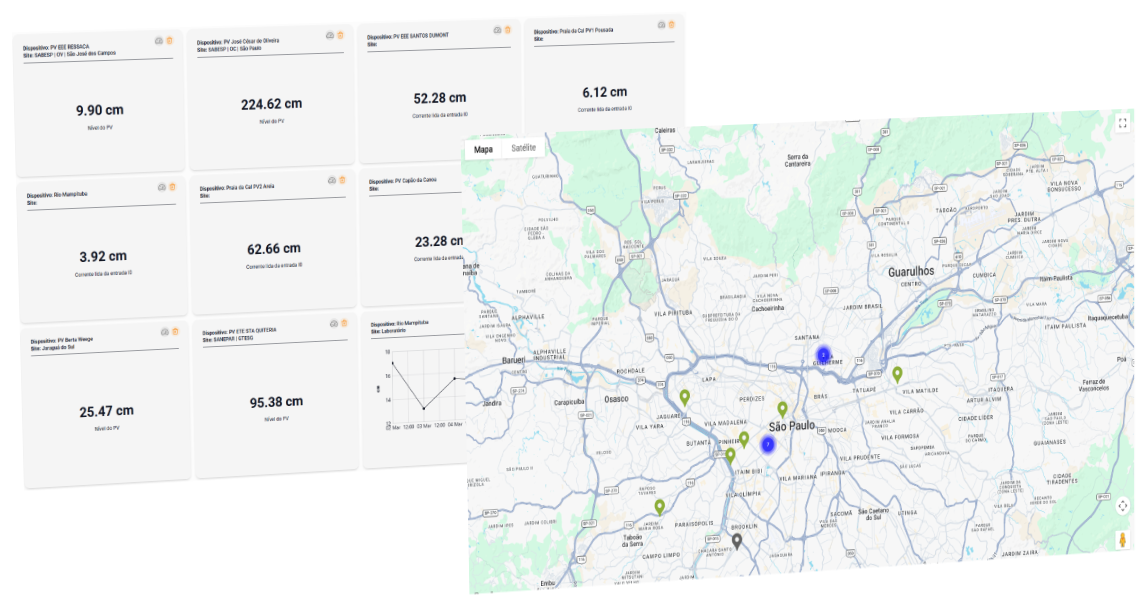
Task: Select the 3.92 cm reading
Action: click(x=103, y=257)
